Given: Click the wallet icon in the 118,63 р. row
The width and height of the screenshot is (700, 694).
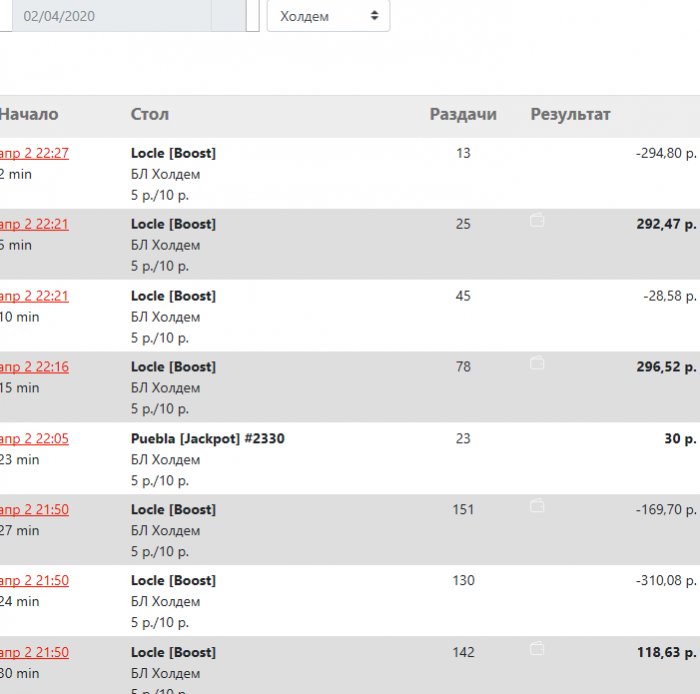Looking at the screenshot, I should tap(537, 649).
